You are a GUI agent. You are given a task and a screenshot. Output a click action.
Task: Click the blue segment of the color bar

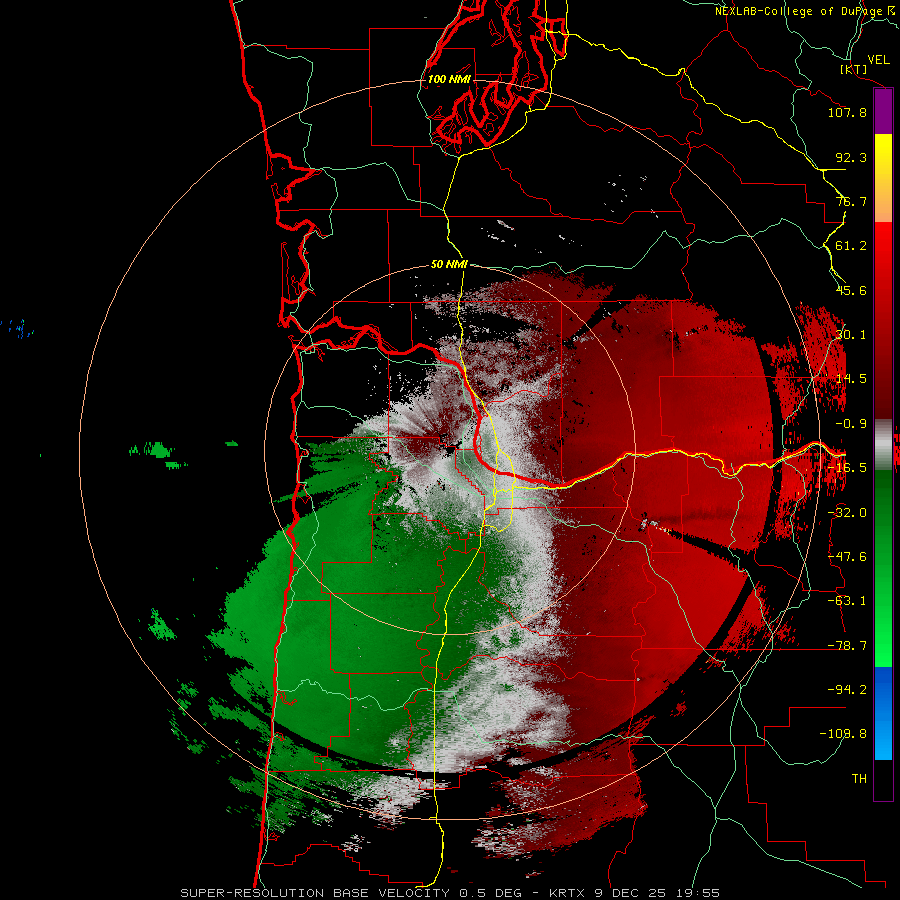883,713
